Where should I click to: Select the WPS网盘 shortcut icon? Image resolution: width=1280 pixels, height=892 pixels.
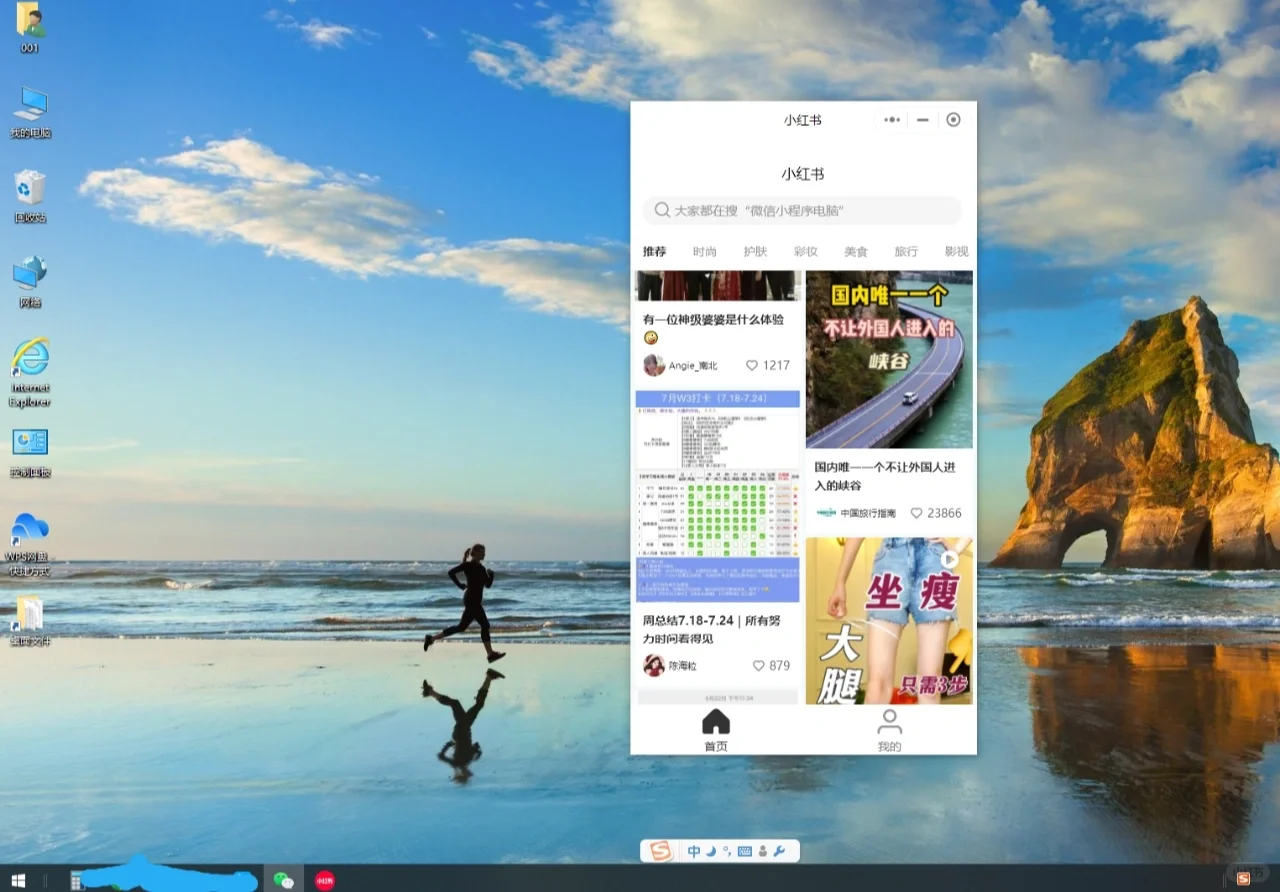(x=30, y=543)
